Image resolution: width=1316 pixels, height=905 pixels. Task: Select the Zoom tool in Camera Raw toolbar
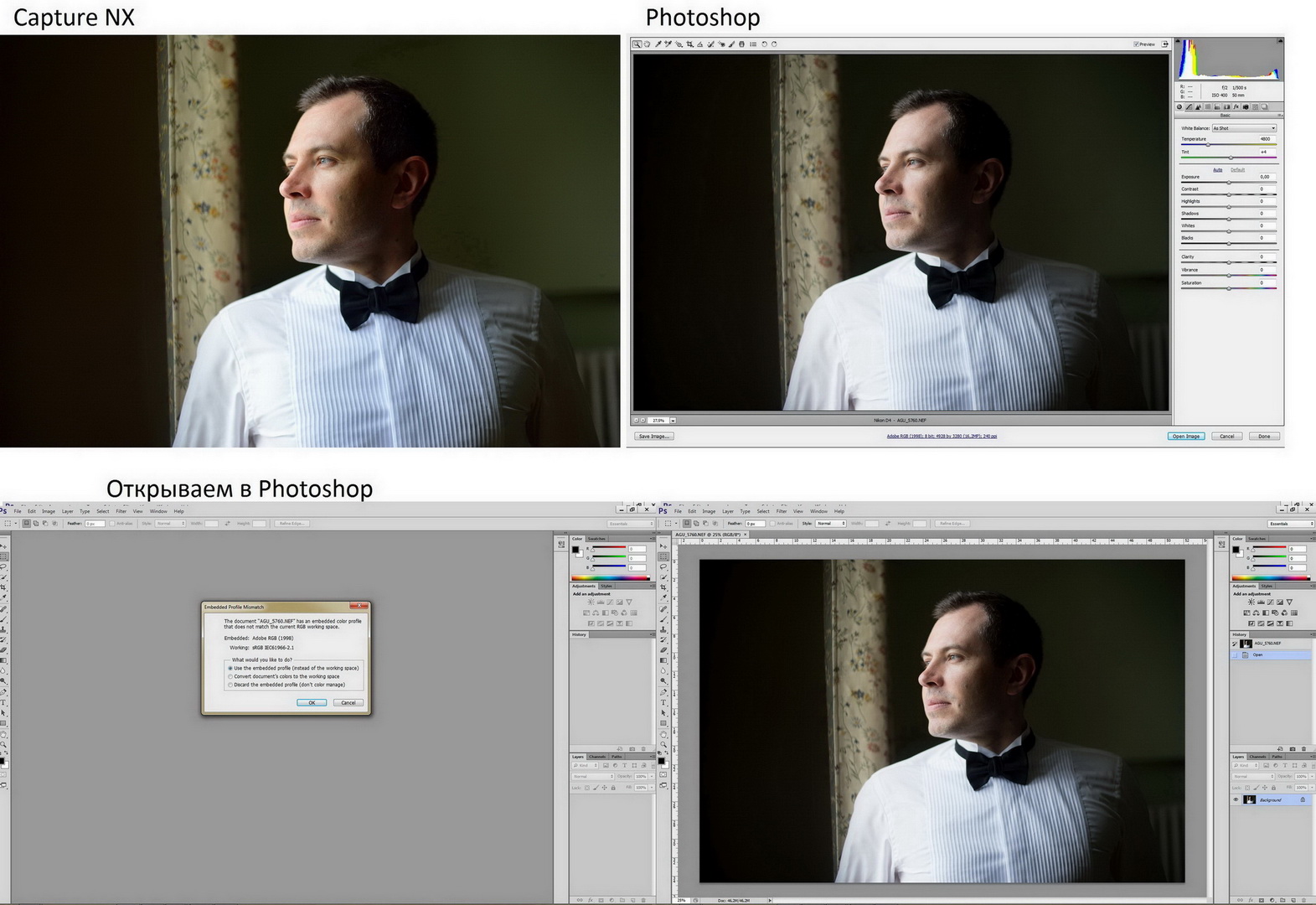click(637, 44)
